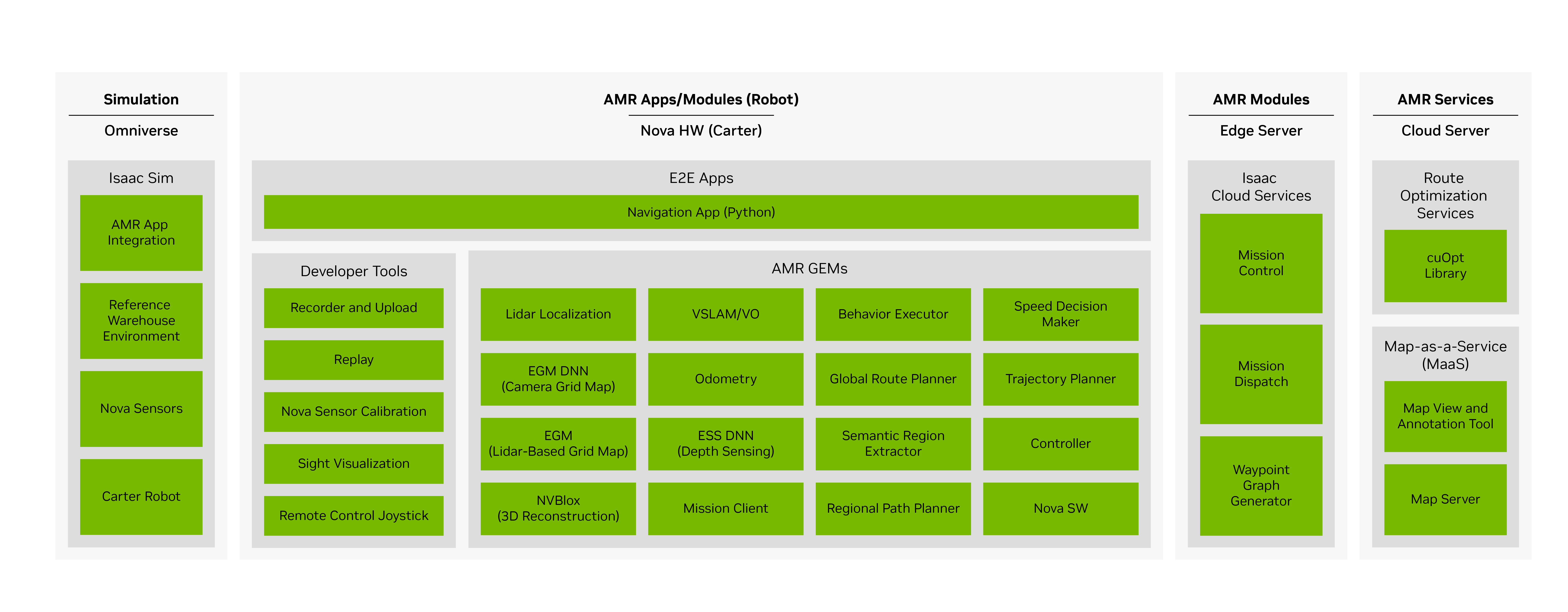
Task: Select the Reference Warehouse Environment block
Action: coord(141,321)
